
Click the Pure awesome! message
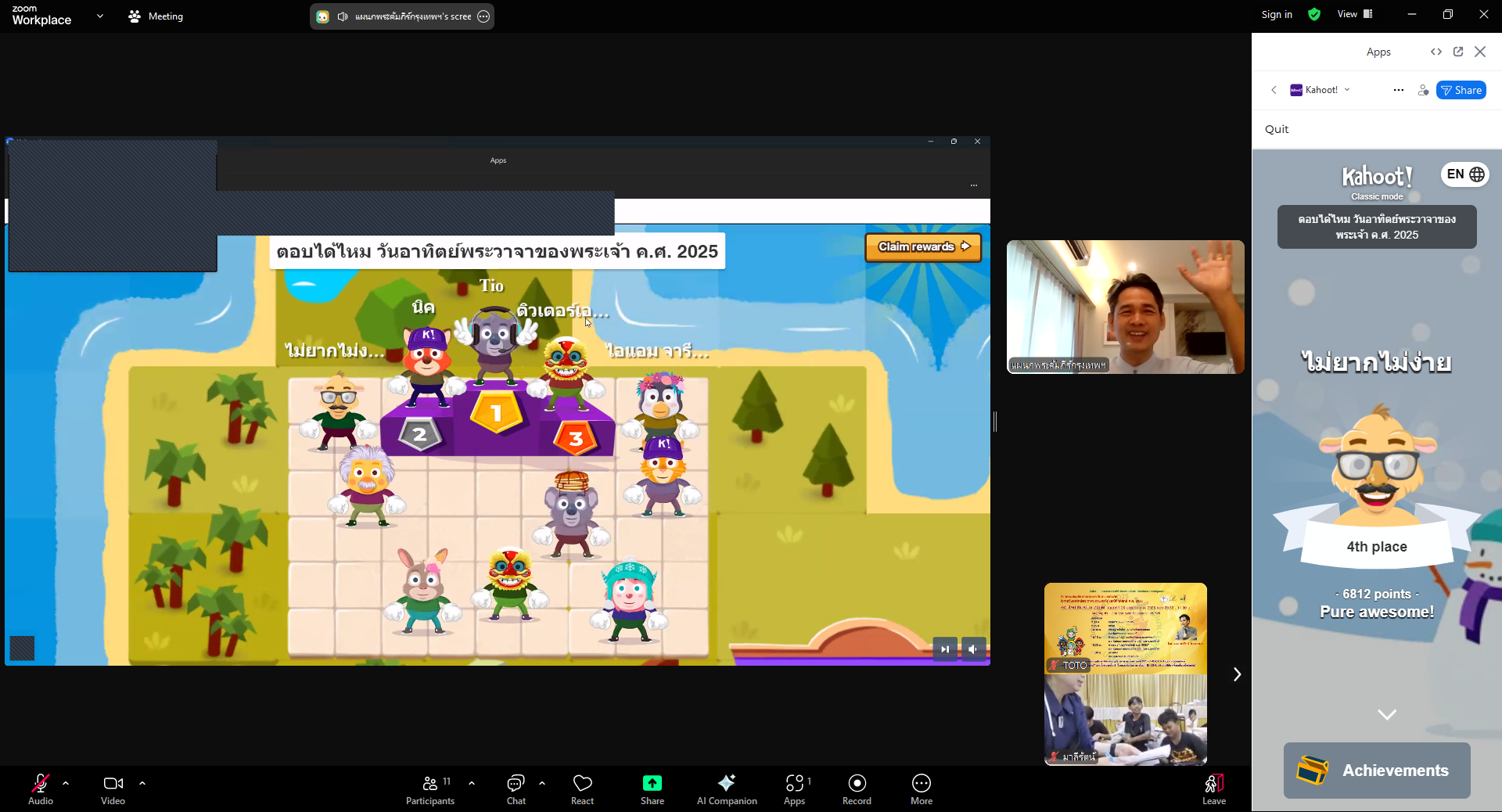[1377, 612]
